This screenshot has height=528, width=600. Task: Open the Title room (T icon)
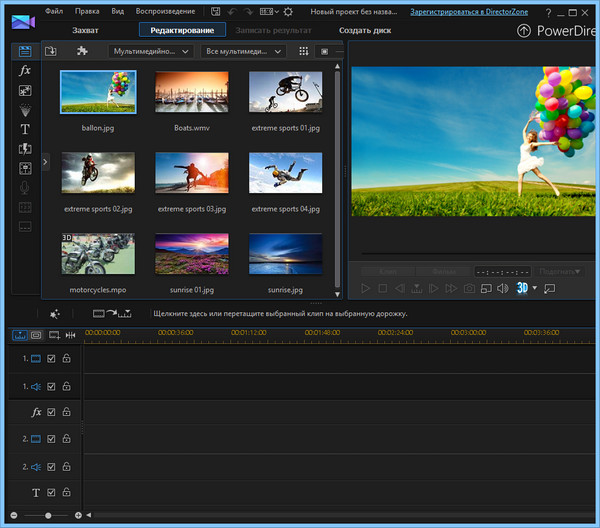[25, 128]
